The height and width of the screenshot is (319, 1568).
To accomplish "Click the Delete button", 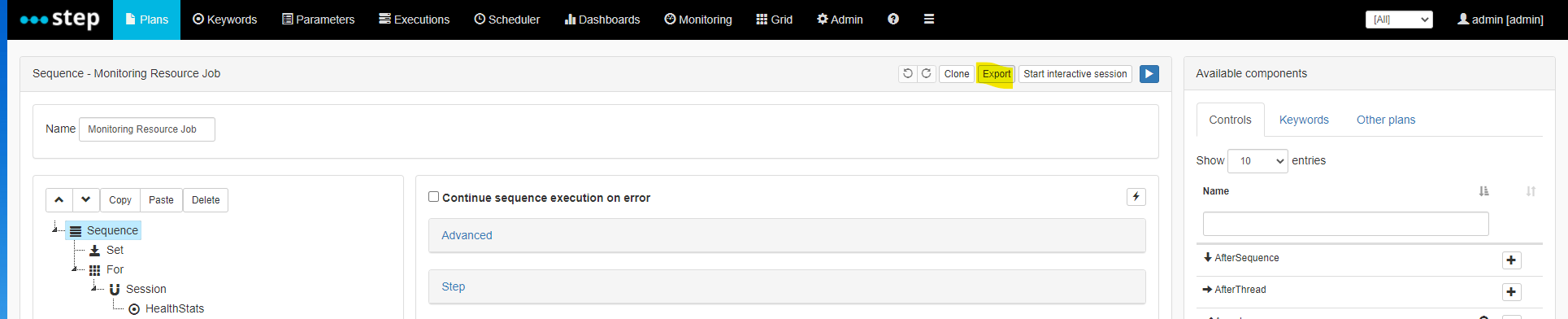I will point(206,199).
